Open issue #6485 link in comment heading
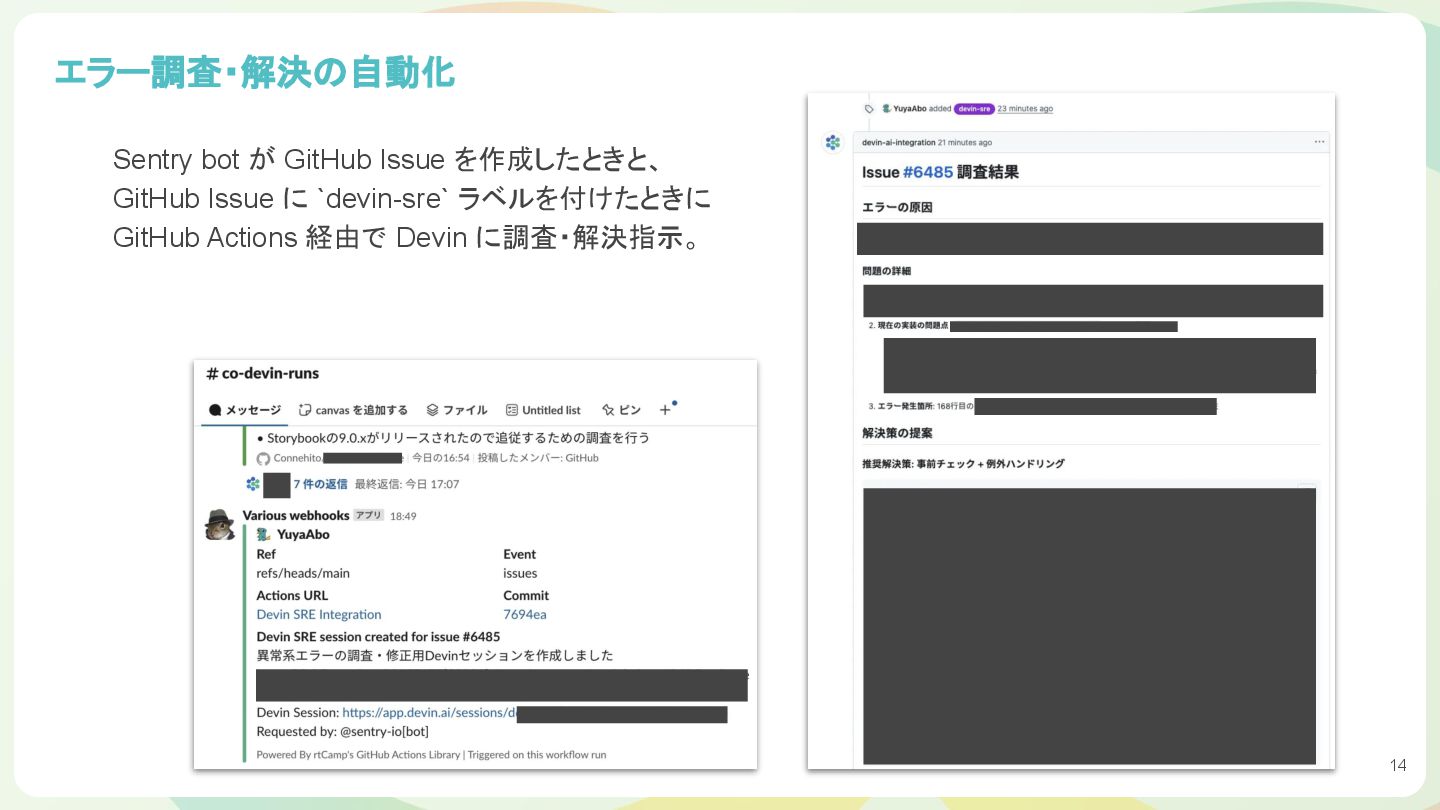This screenshot has width=1440, height=810. (928, 172)
